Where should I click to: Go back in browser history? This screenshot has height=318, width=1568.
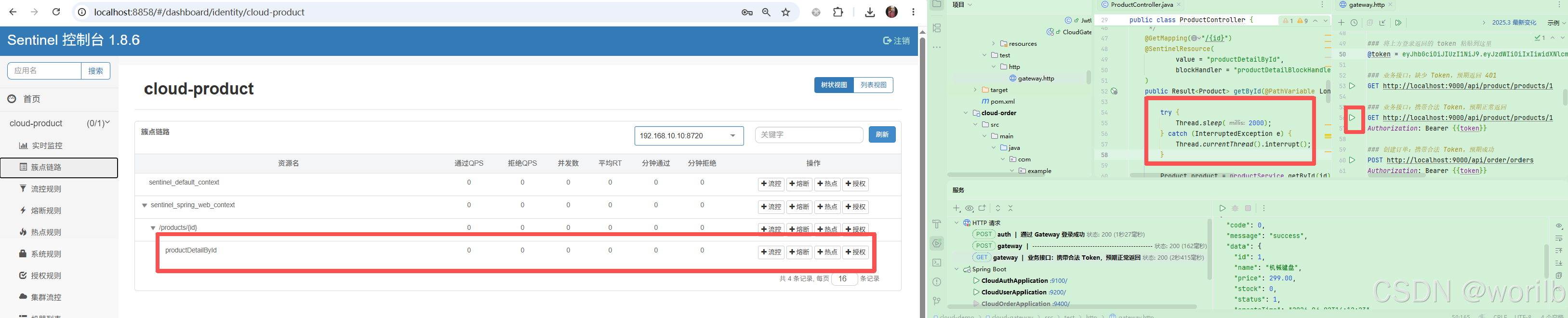[x=13, y=12]
